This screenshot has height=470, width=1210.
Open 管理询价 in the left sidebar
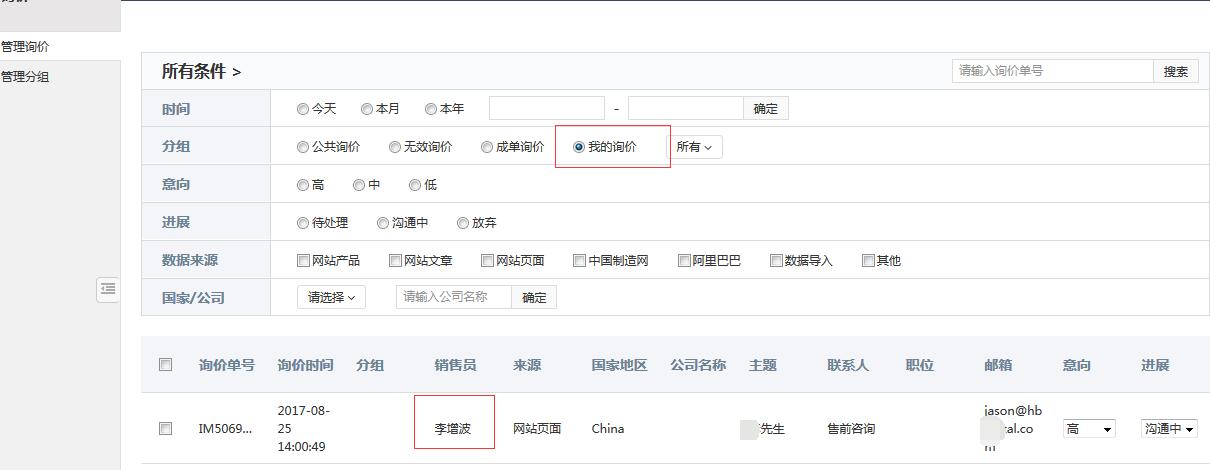click(25, 46)
